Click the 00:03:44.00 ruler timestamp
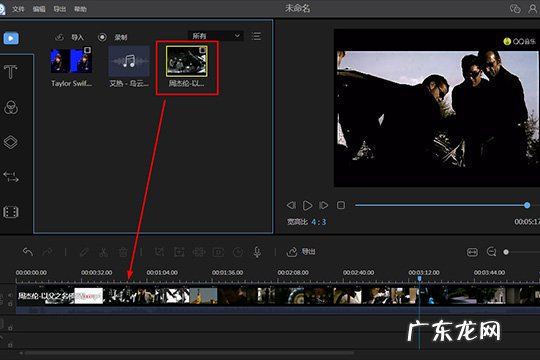Image resolution: width=540 pixels, height=360 pixels. [x=489, y=272]
